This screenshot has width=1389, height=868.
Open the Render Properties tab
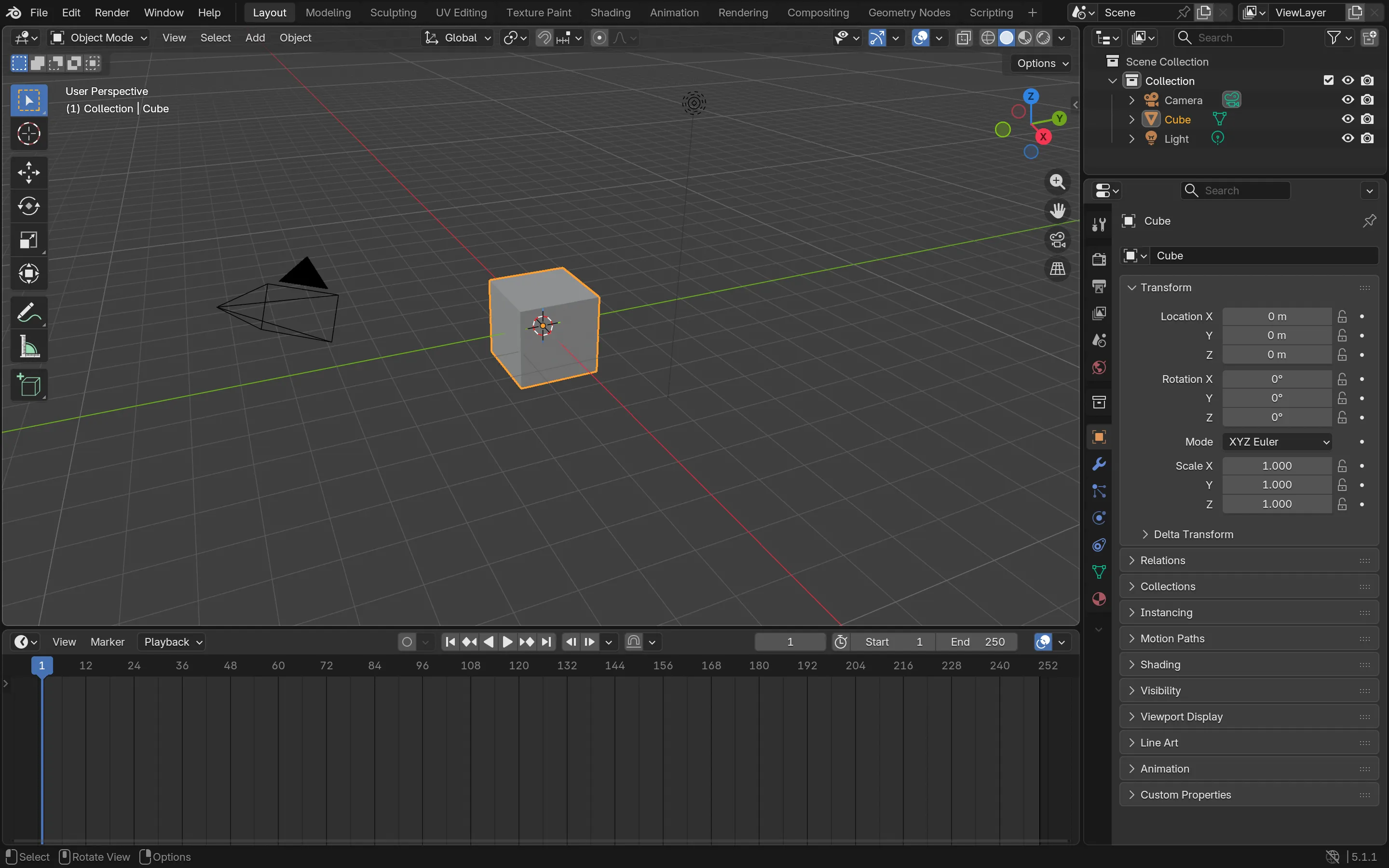[x=1098, y=259]
